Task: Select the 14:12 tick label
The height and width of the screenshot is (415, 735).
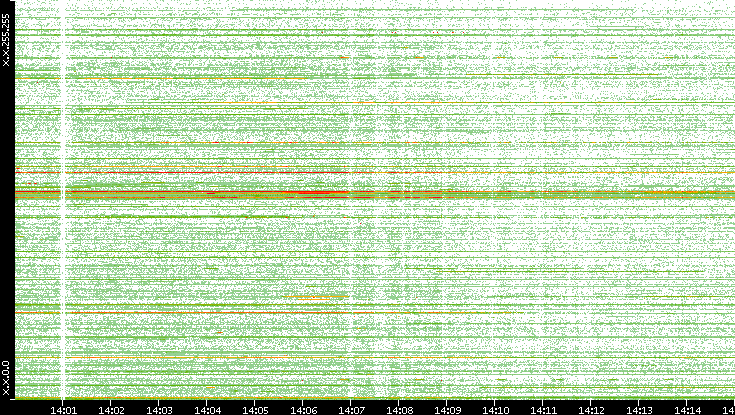Action: point(591,410)
